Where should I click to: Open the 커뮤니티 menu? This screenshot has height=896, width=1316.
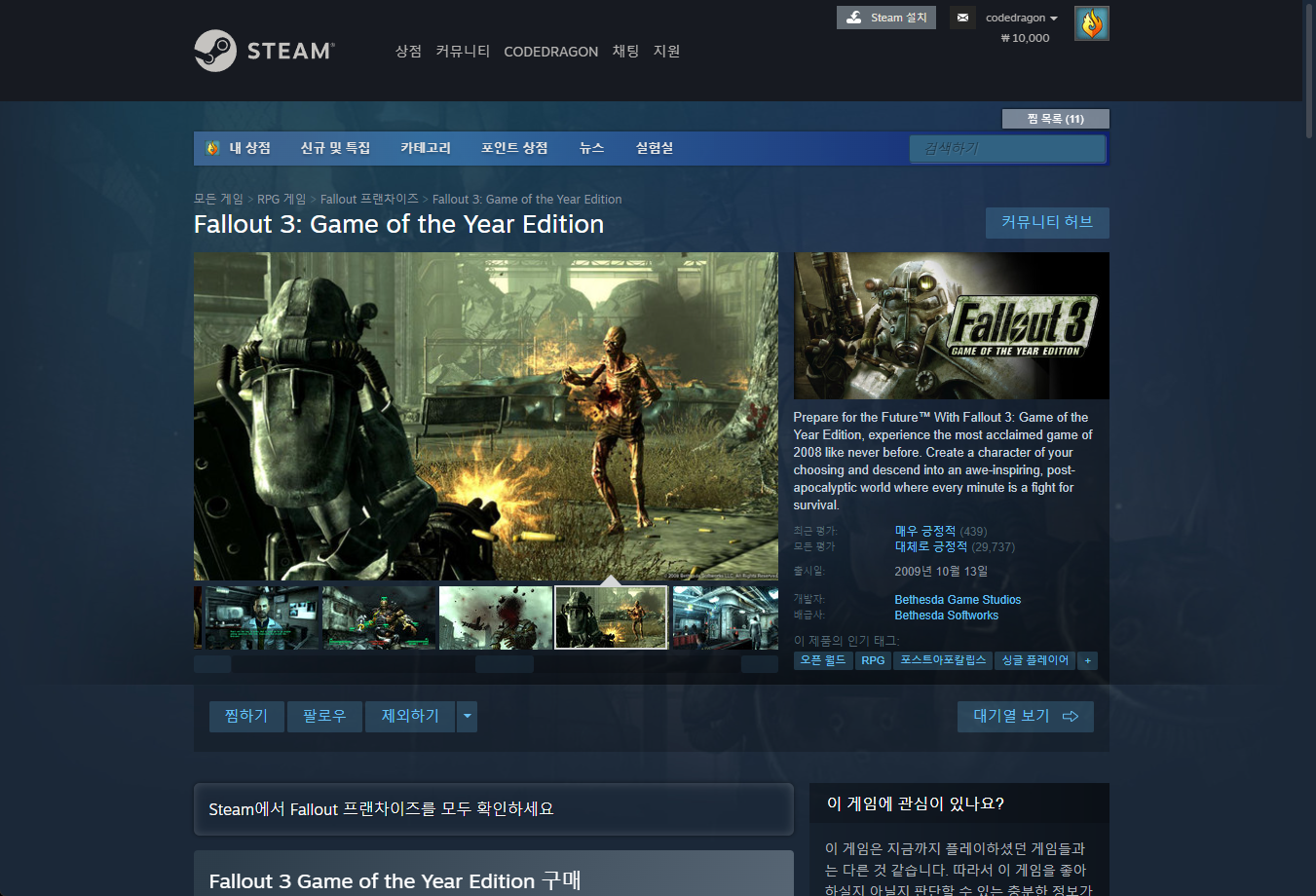(463, 52)
